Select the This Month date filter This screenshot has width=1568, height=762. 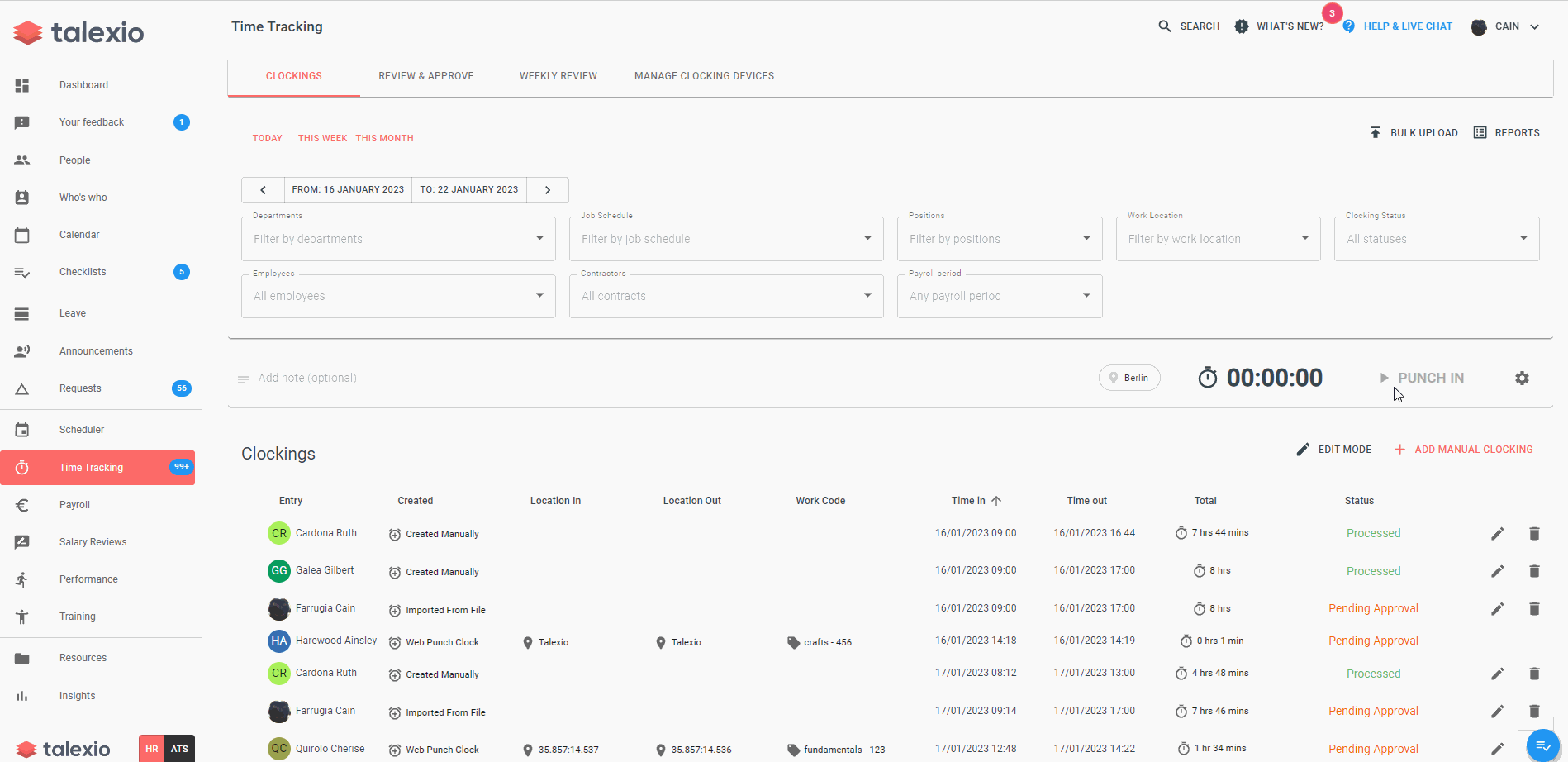[x=384, y=138]
